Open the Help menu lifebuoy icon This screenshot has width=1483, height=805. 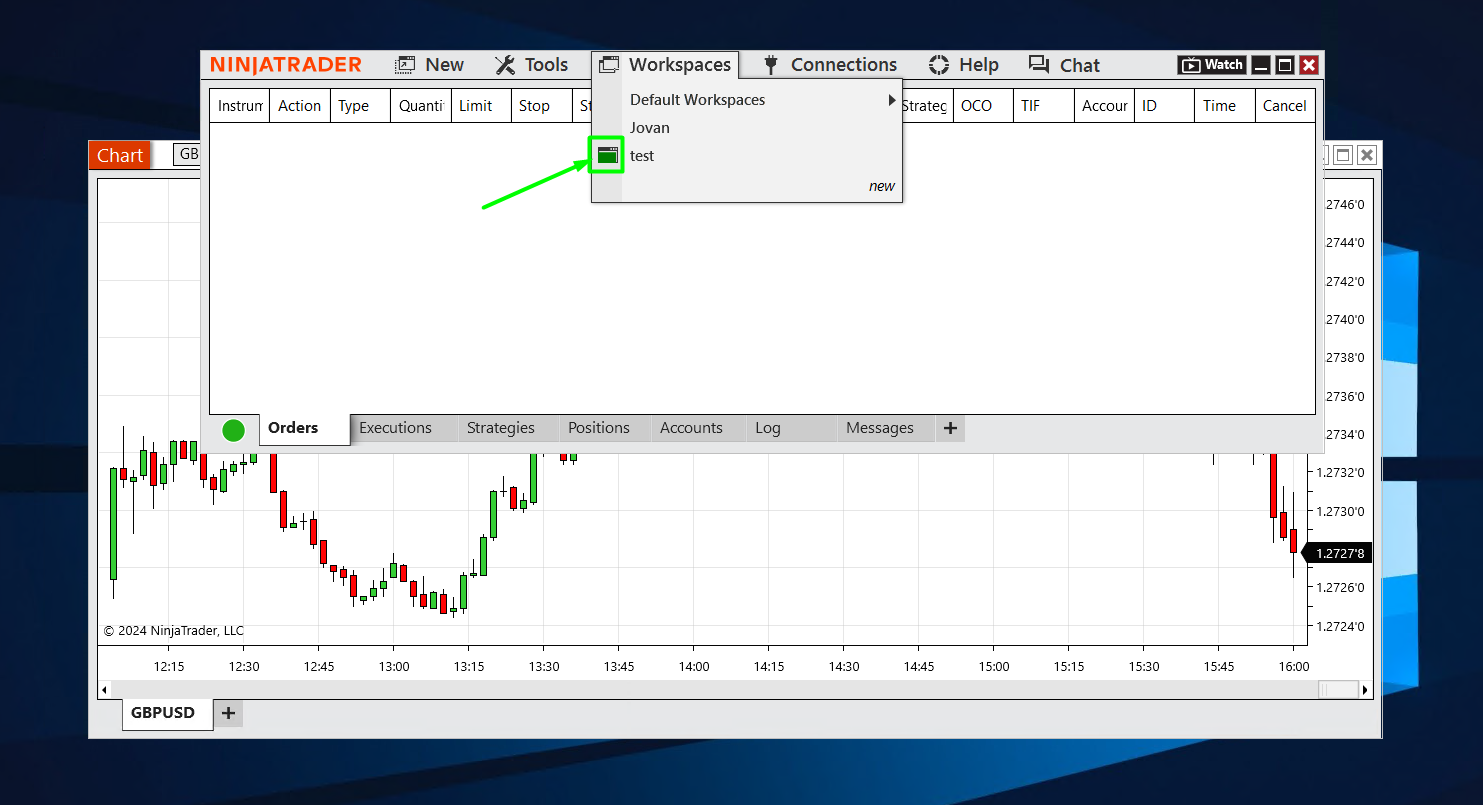click(x=938, y=65)
